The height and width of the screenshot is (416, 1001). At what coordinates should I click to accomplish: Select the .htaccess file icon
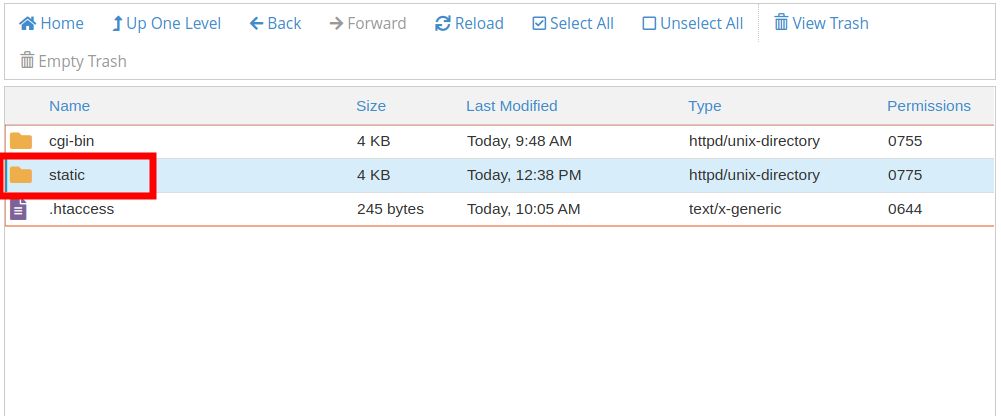[x=19, y=209]
